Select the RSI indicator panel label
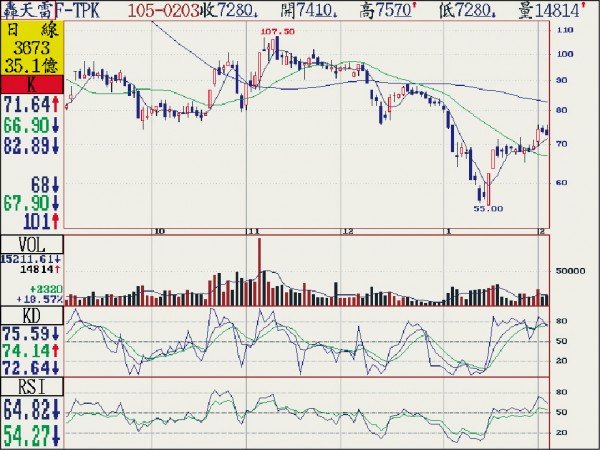The height and width of the screenshot is (450, 600). click(x=32, y=385)
